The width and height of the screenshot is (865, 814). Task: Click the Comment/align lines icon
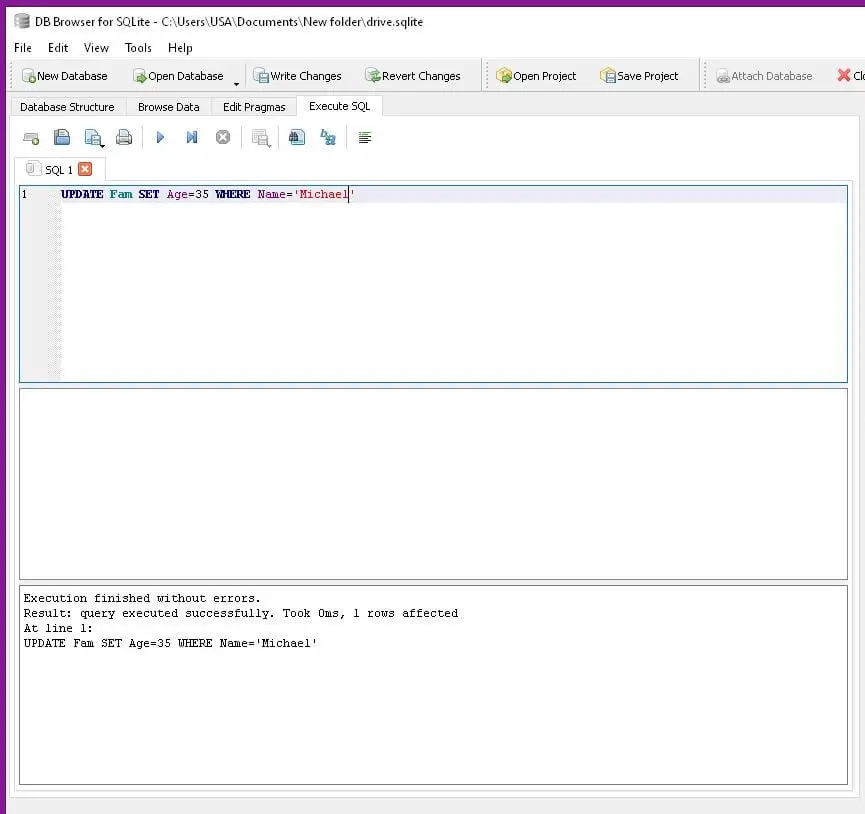tap(365, 137)
